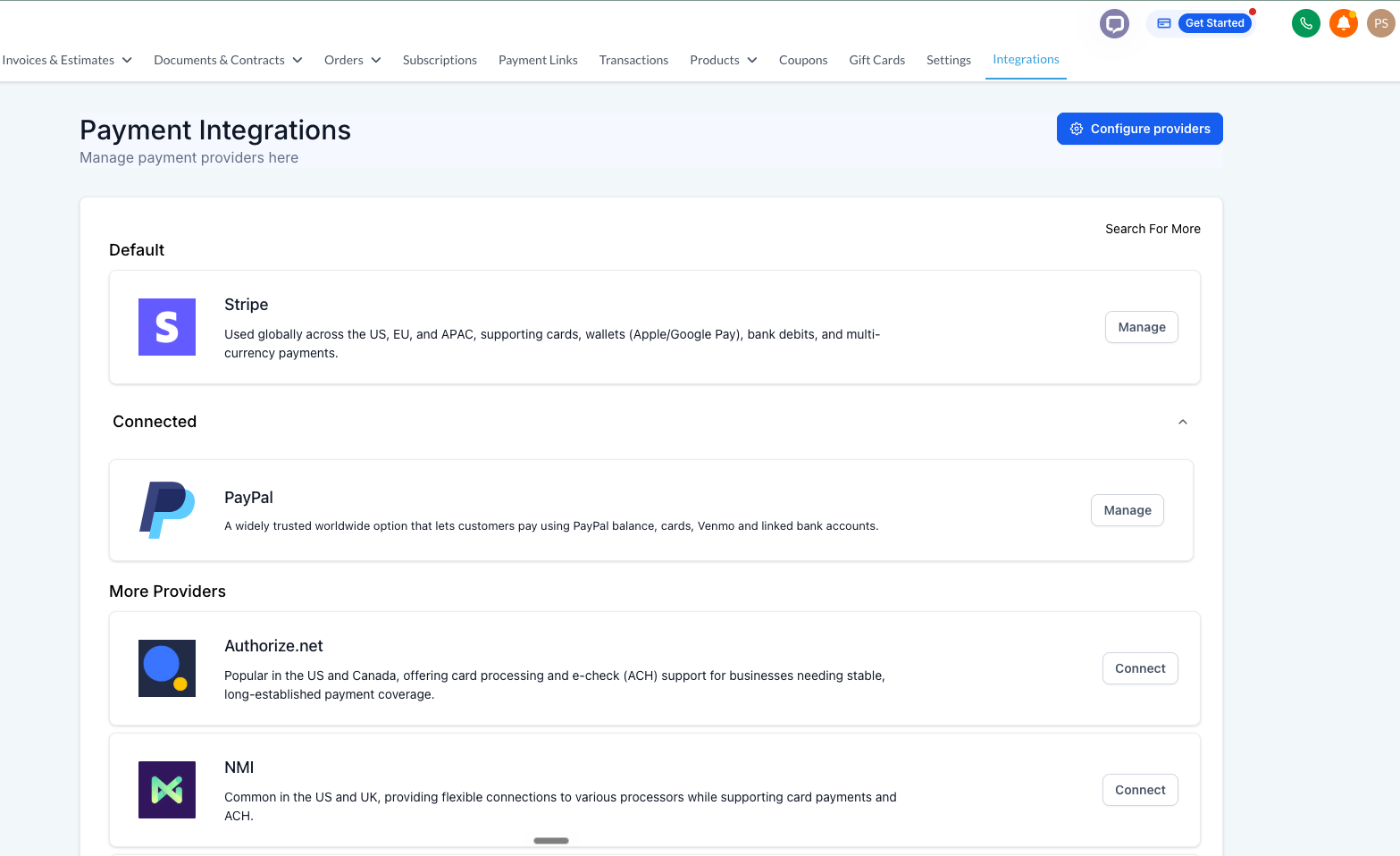Click the Stripe provider name
Screen dimensions: 1400x856
click(247, 305)
